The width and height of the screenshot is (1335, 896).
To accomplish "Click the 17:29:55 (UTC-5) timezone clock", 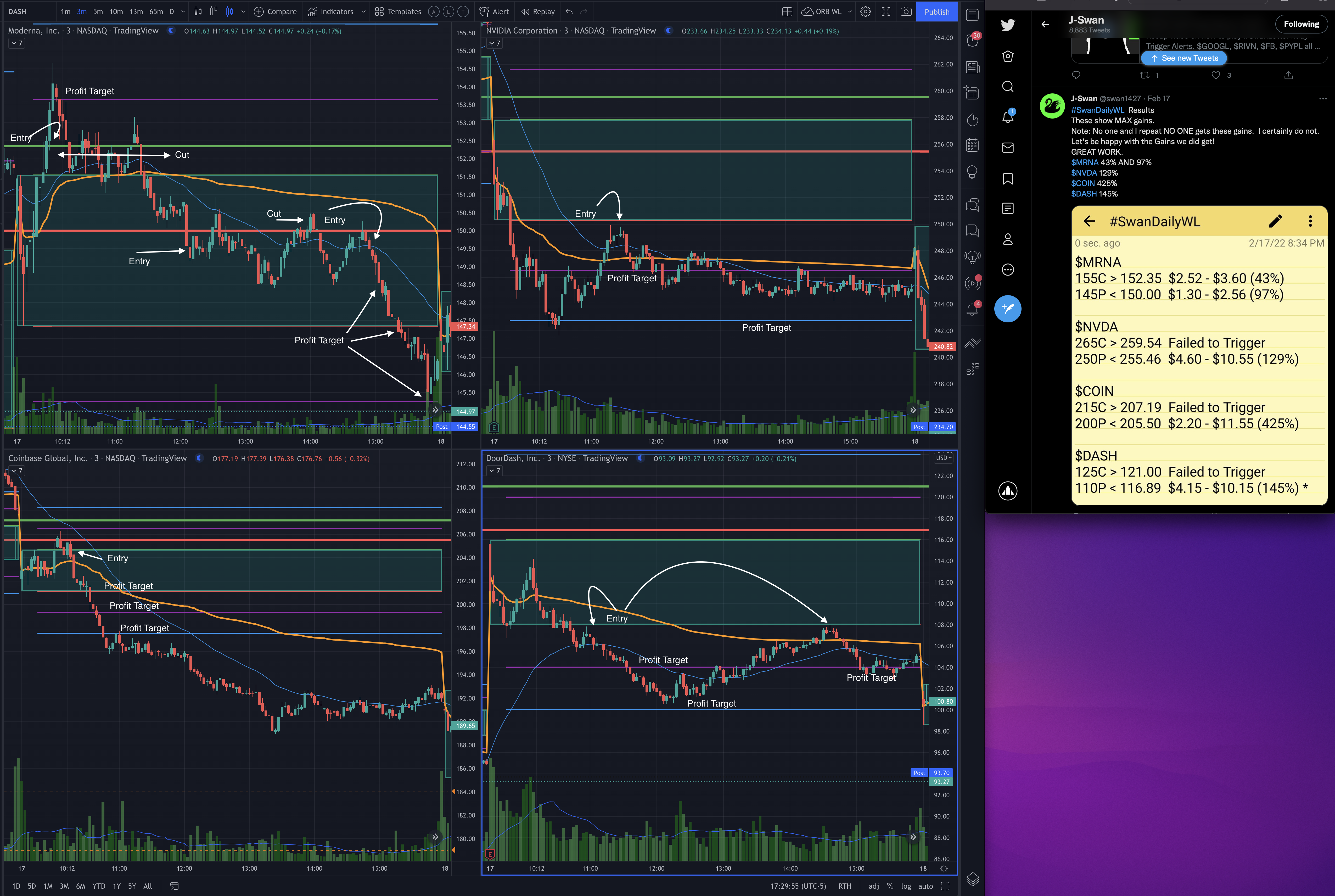I will [x=798, y=886].
